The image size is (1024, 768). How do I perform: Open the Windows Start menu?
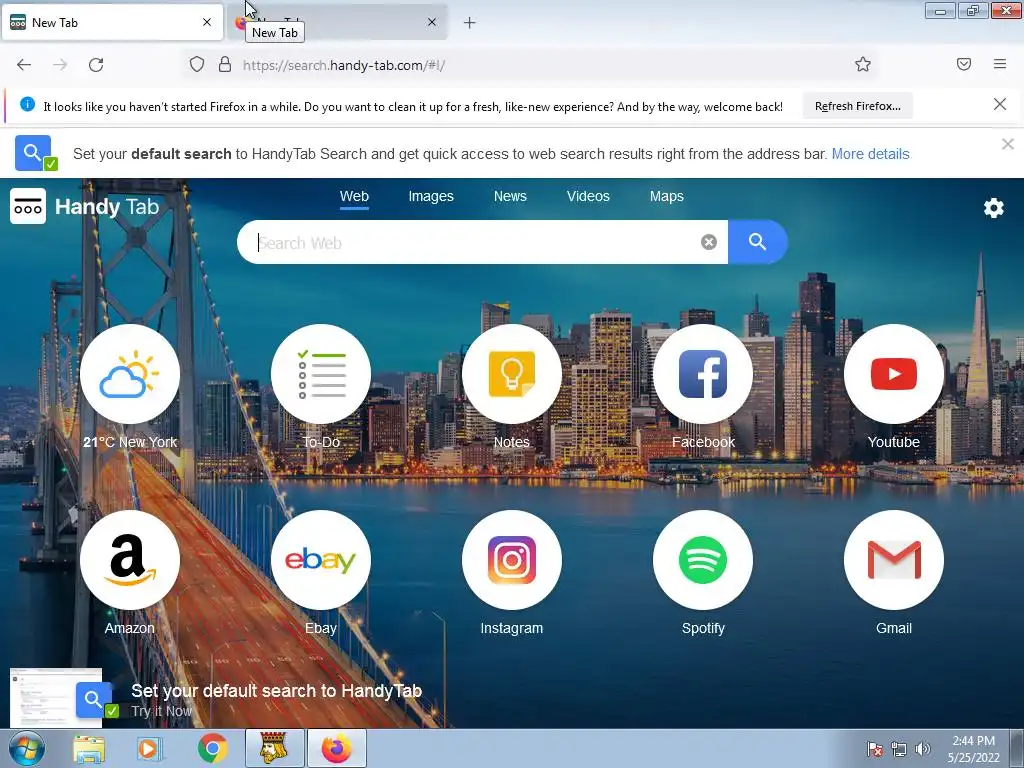coord(26,748)
